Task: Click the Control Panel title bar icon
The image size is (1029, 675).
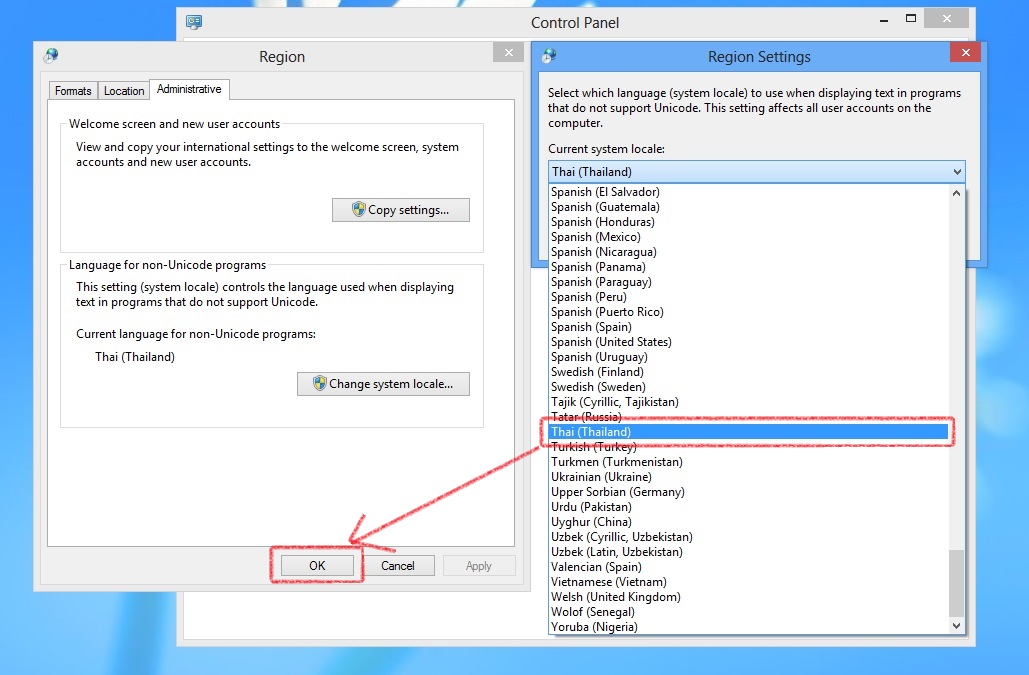Action: click(194, 21)
